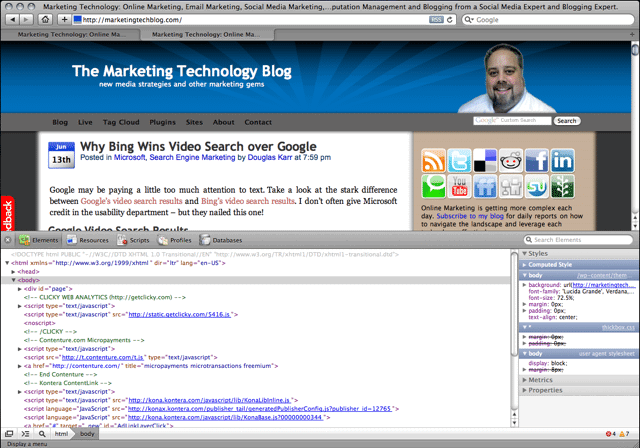Click the browser Google search field

[x=548, y=20]
